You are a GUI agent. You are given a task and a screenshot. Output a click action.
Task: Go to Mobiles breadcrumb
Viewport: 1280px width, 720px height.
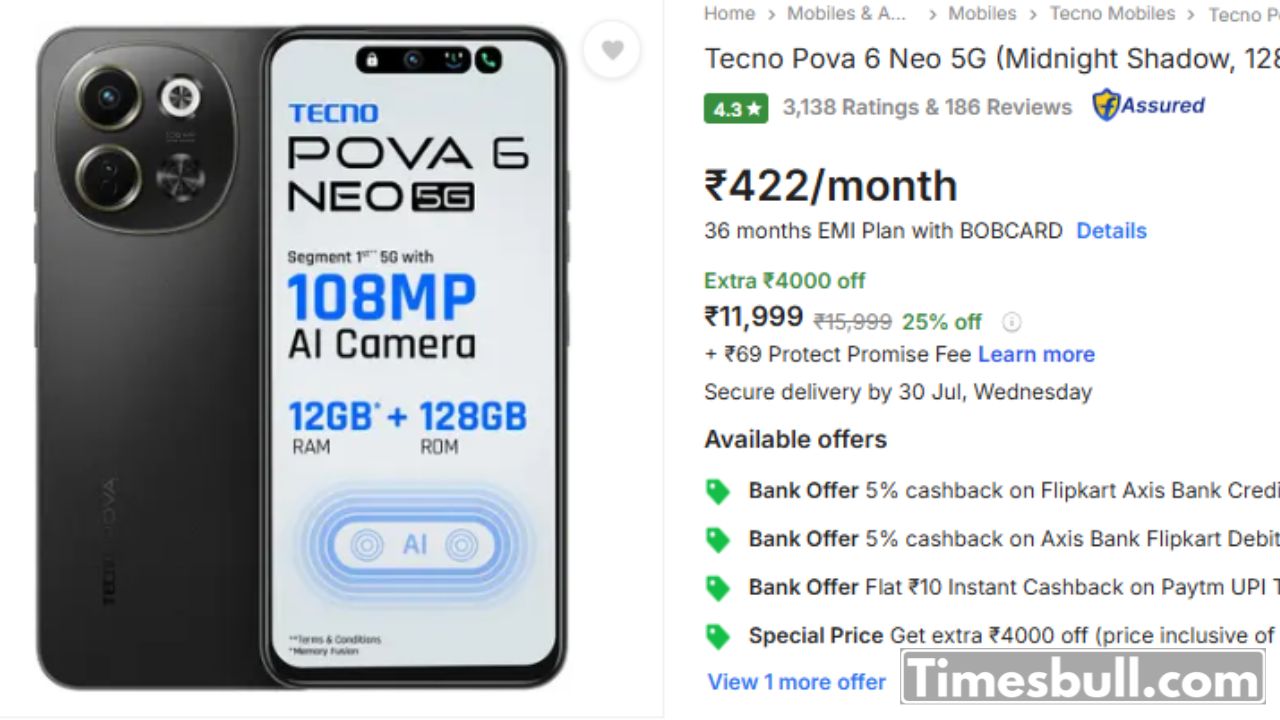coord(982,13)
